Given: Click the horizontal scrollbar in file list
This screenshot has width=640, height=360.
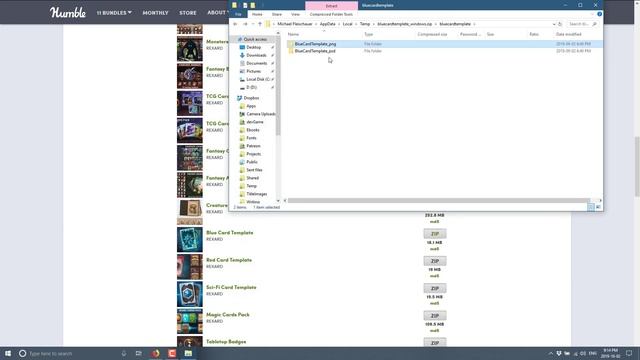Looking at the screenshot, I should coord(439,200).
